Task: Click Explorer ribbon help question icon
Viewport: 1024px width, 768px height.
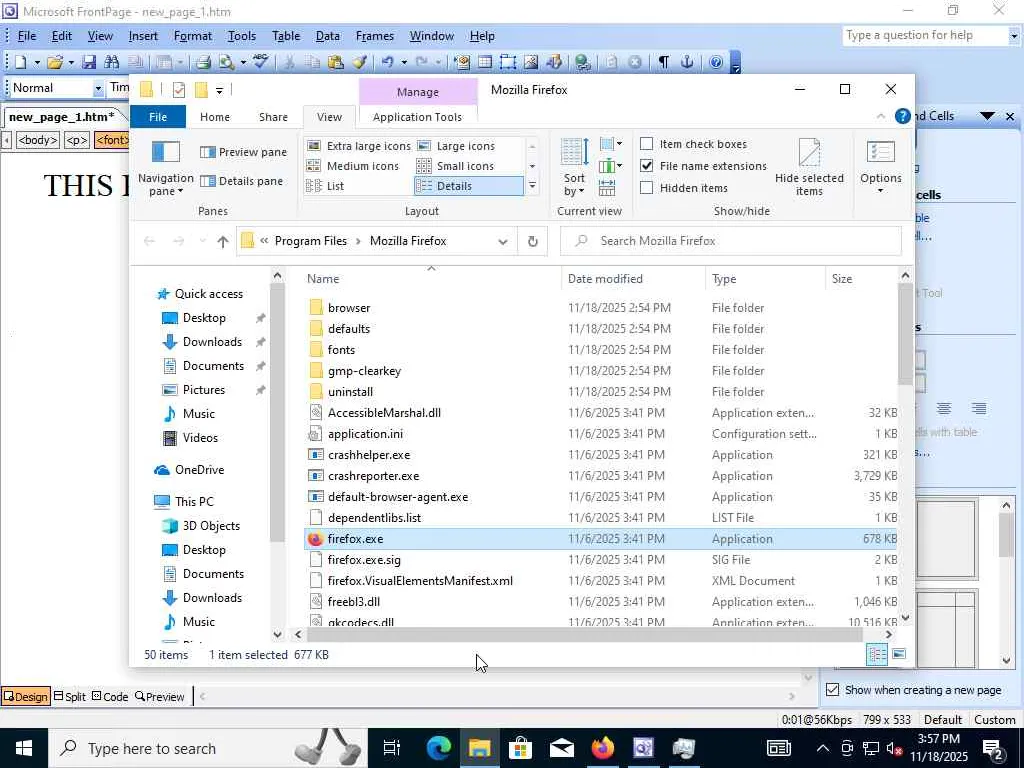Action: tap(903, 116)
